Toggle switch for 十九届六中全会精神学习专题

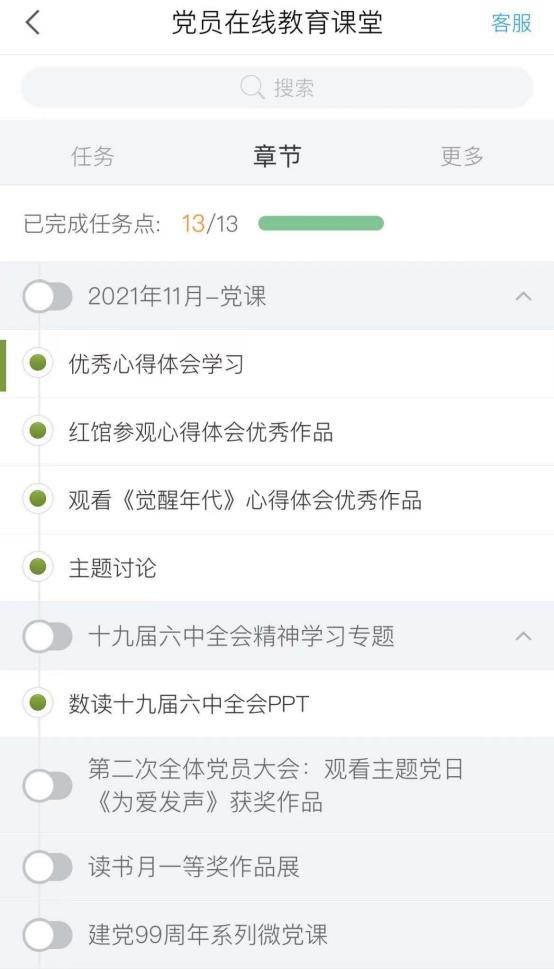(x=48, y=636)
